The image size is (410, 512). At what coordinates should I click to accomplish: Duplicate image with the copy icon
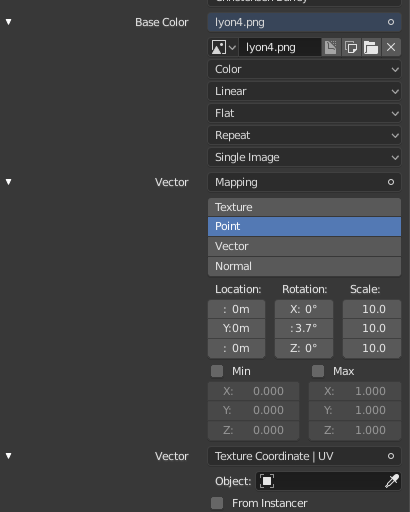(x=351, y=47)
